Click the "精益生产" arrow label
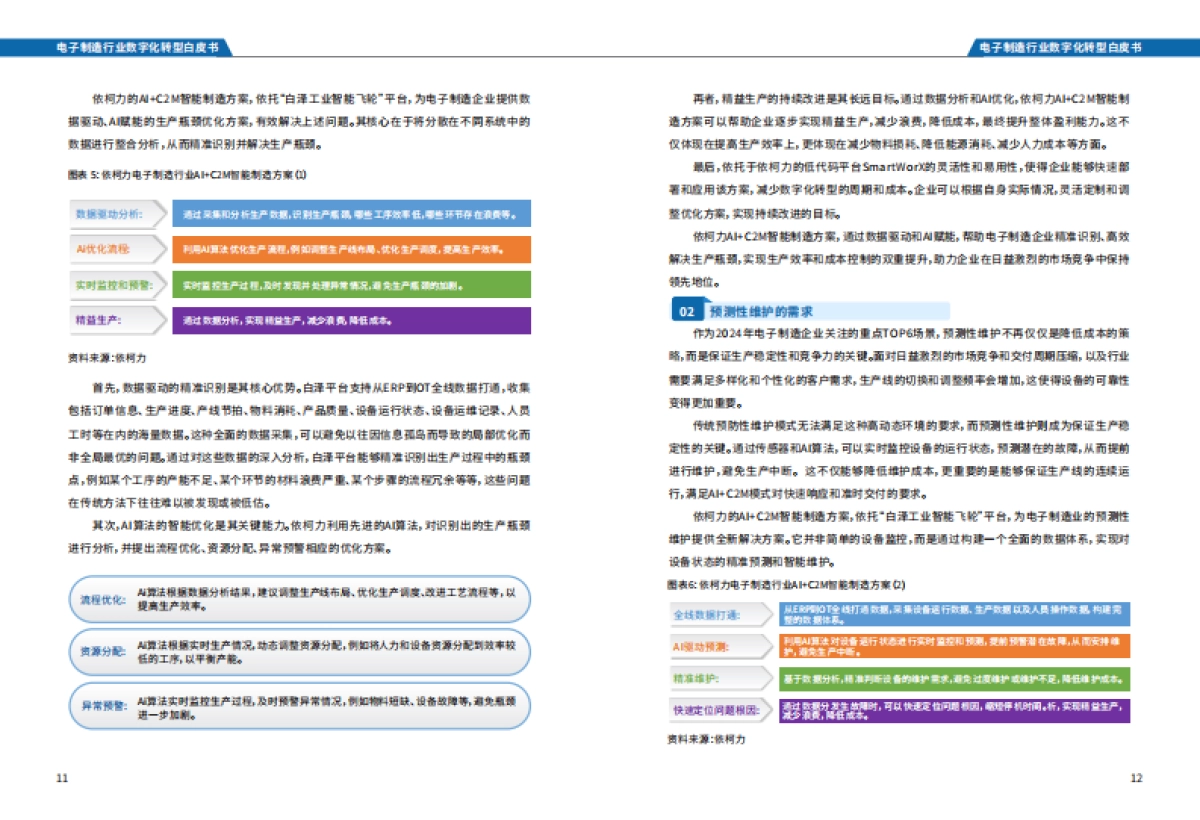 tap(100, 321)
